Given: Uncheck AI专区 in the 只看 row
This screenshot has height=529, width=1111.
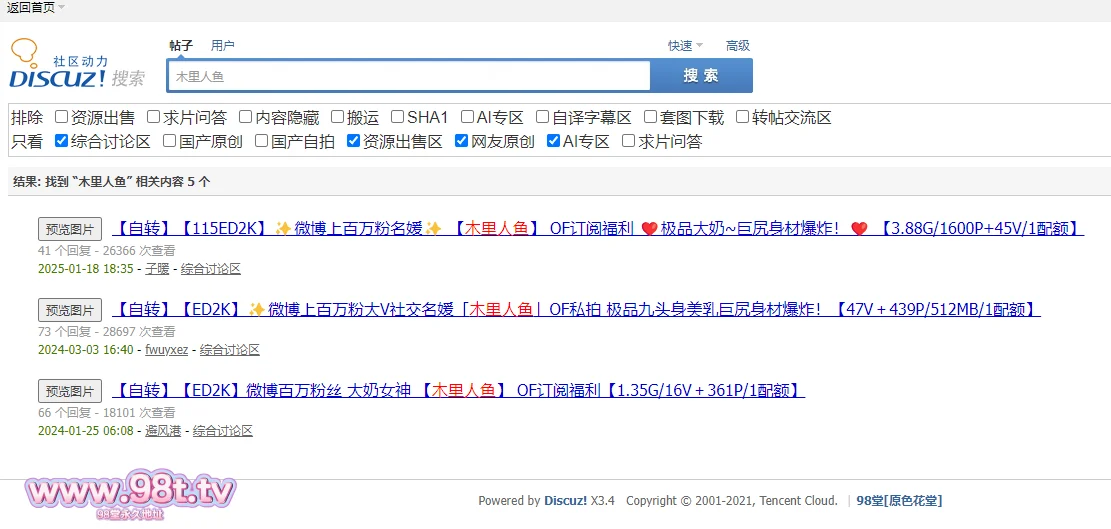Looking at the screenshot, I should click(554, 141).
